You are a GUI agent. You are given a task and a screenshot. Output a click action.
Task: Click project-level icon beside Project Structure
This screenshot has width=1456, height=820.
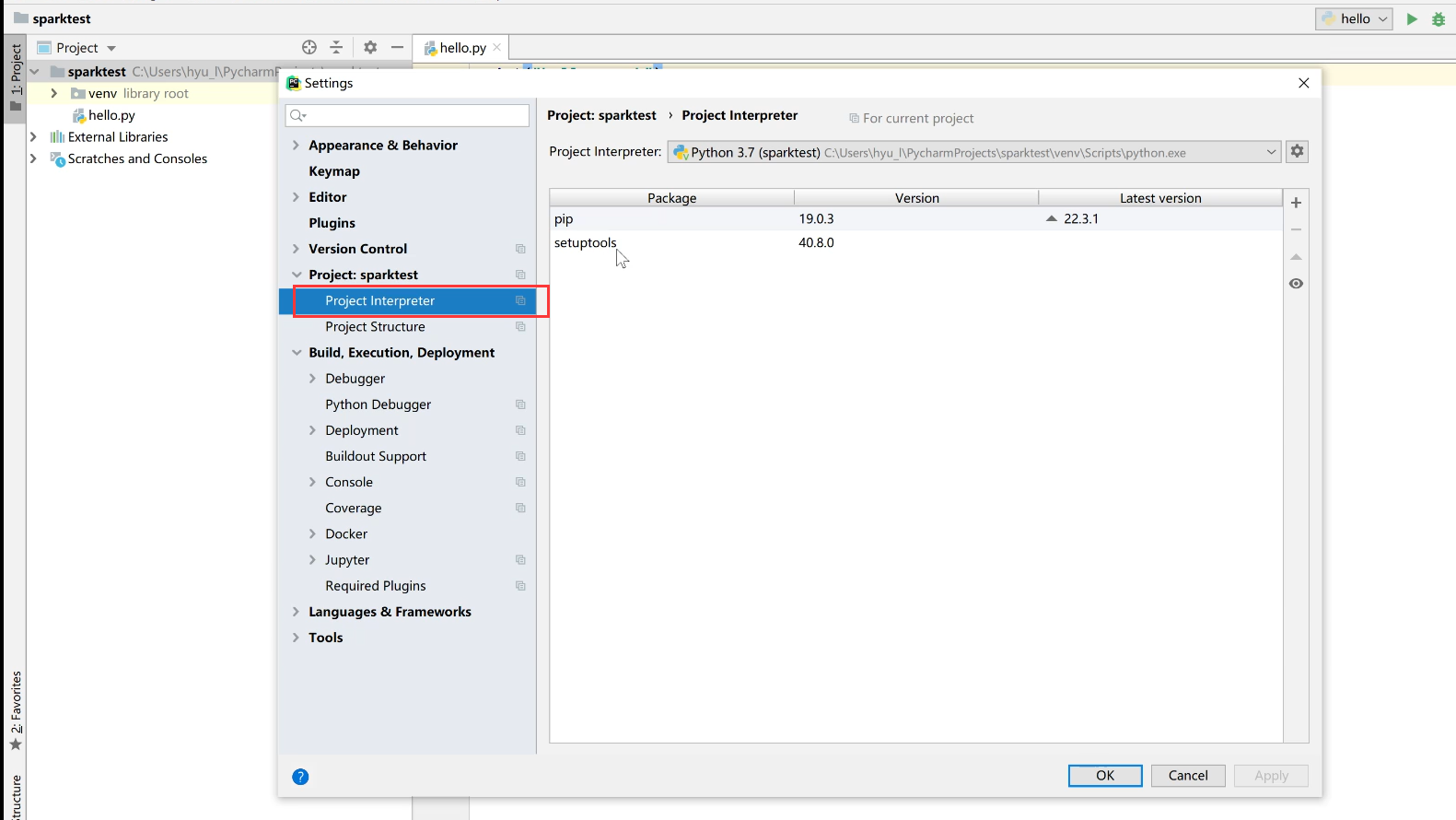520,327
